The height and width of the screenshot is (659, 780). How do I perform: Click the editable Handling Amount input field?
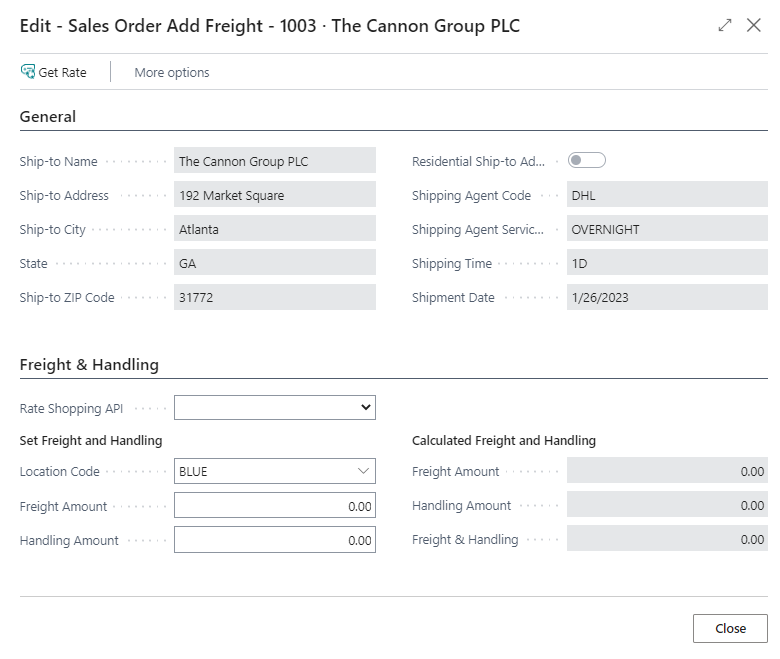(274, 540)
